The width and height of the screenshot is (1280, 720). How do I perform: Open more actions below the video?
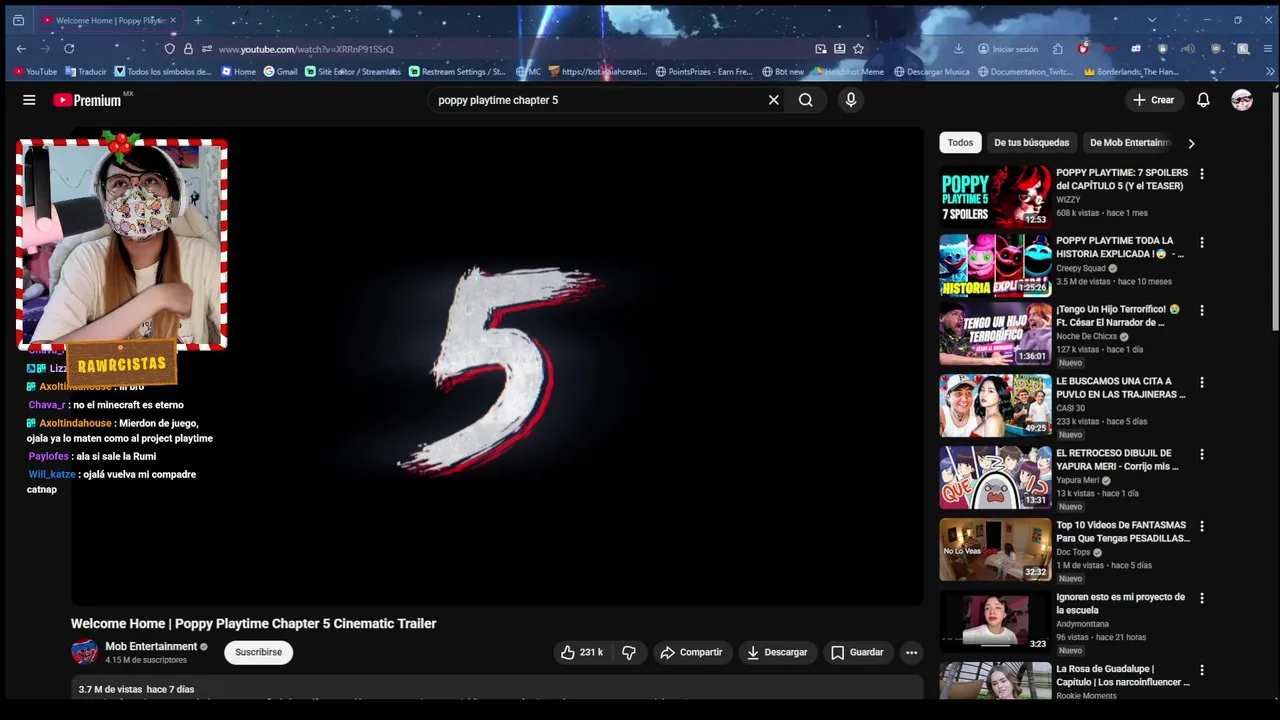911,652
